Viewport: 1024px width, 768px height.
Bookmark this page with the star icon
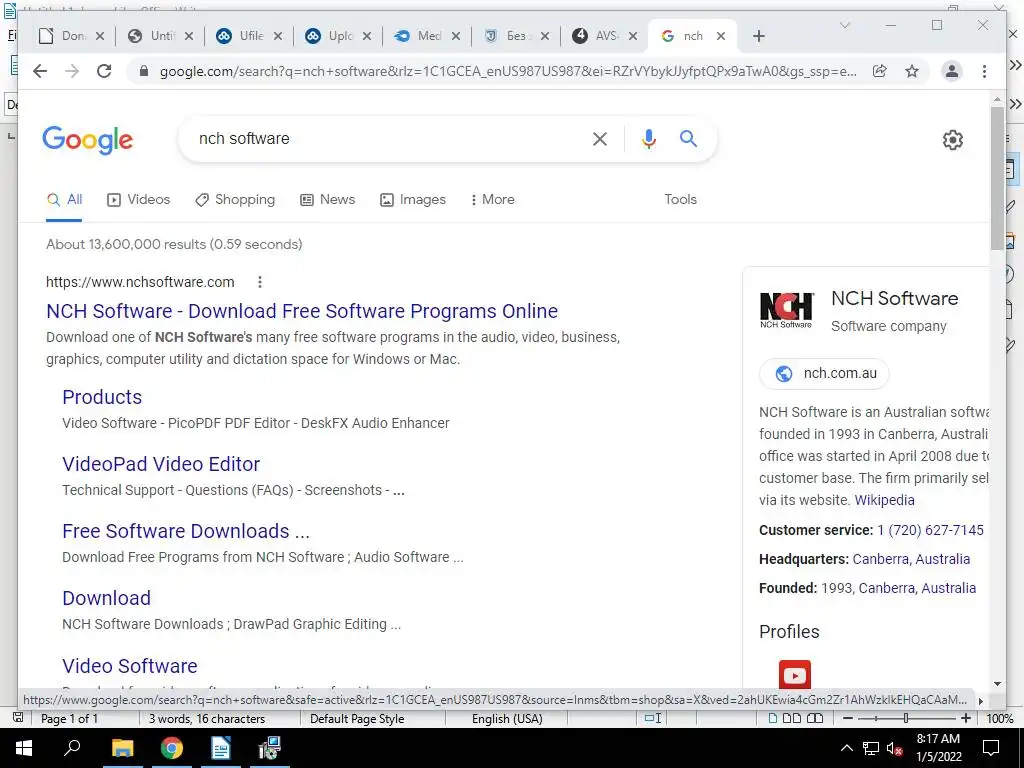[912, 71]
